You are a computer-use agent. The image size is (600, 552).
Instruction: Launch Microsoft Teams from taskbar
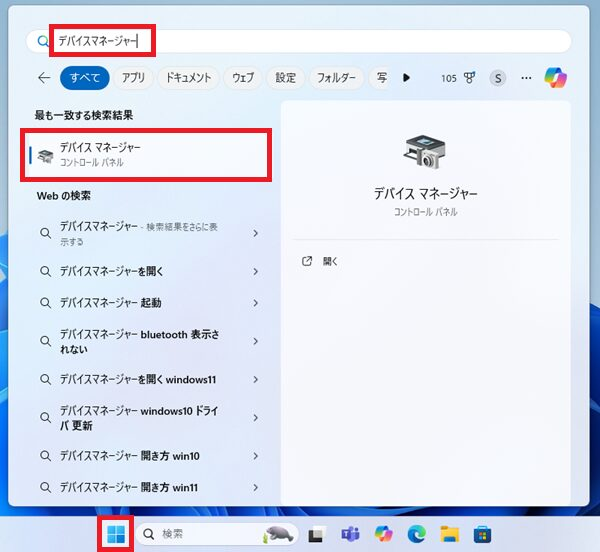(x=350, y=534)
